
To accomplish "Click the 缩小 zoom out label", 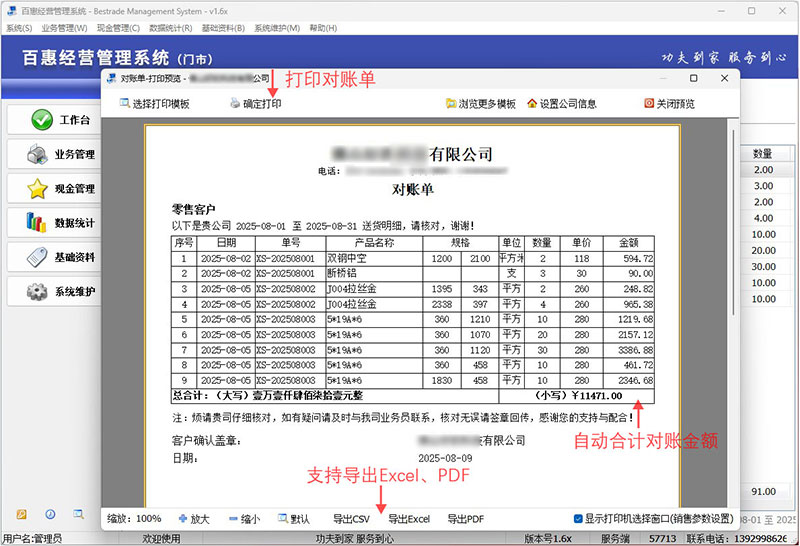I will [x=250, y=519].
